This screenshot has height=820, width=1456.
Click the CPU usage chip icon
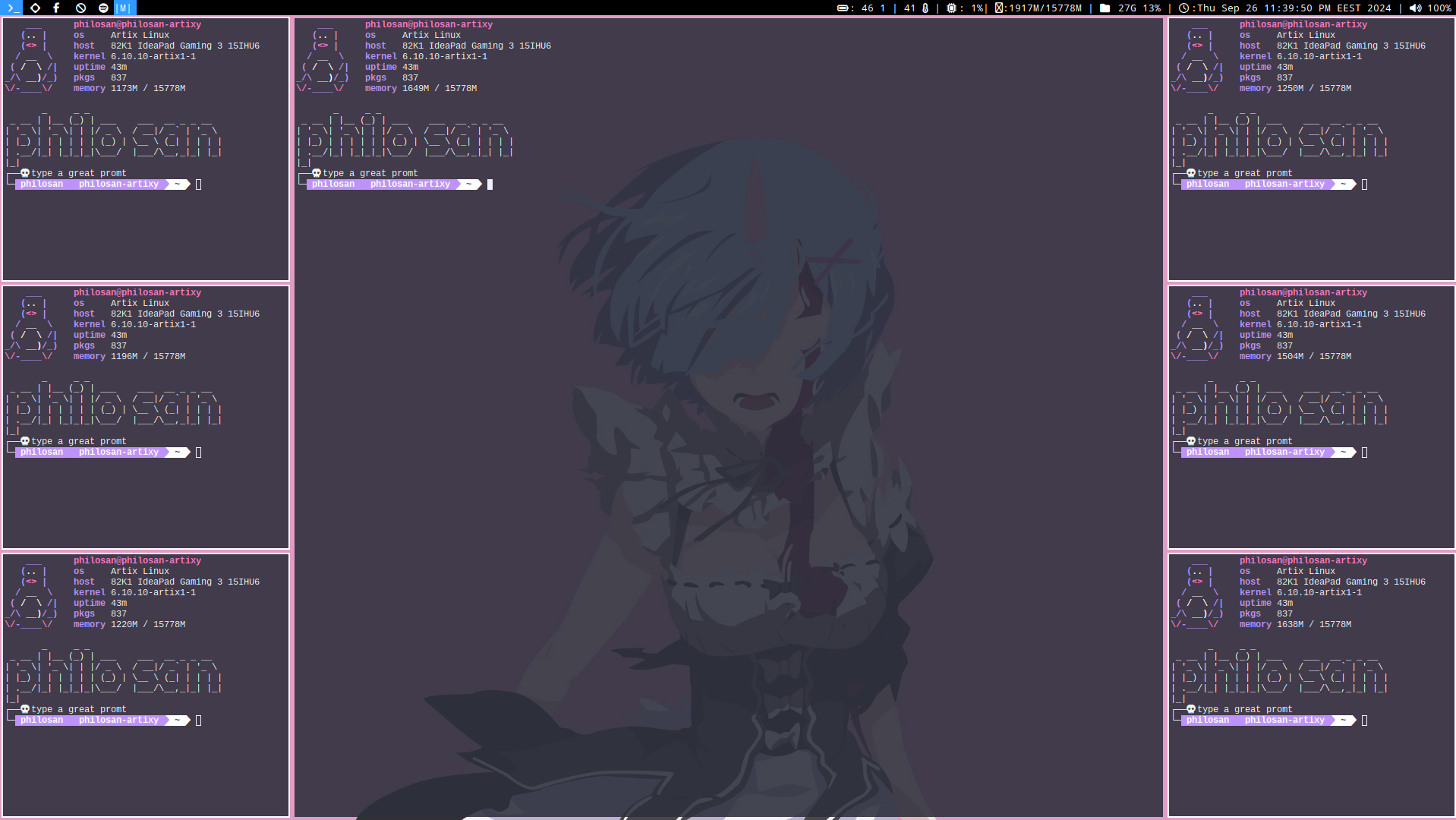951,8
